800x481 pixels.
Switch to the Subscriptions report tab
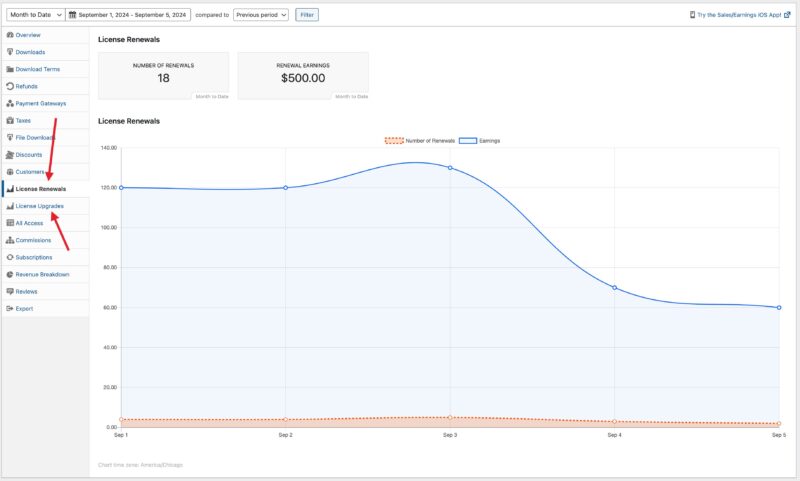point(34,257)
